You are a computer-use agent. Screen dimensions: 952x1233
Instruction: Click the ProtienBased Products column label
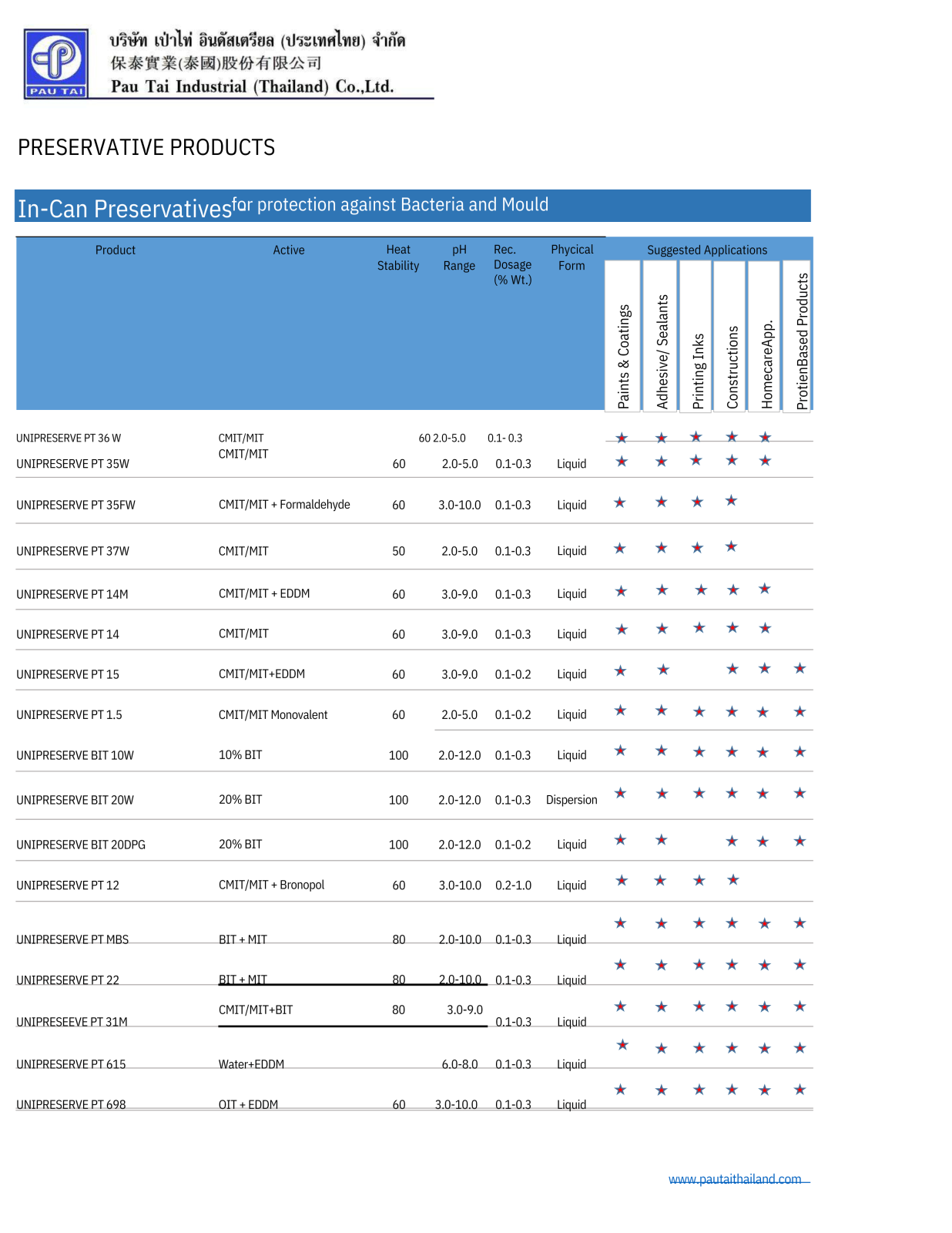(x=802, y=341)
